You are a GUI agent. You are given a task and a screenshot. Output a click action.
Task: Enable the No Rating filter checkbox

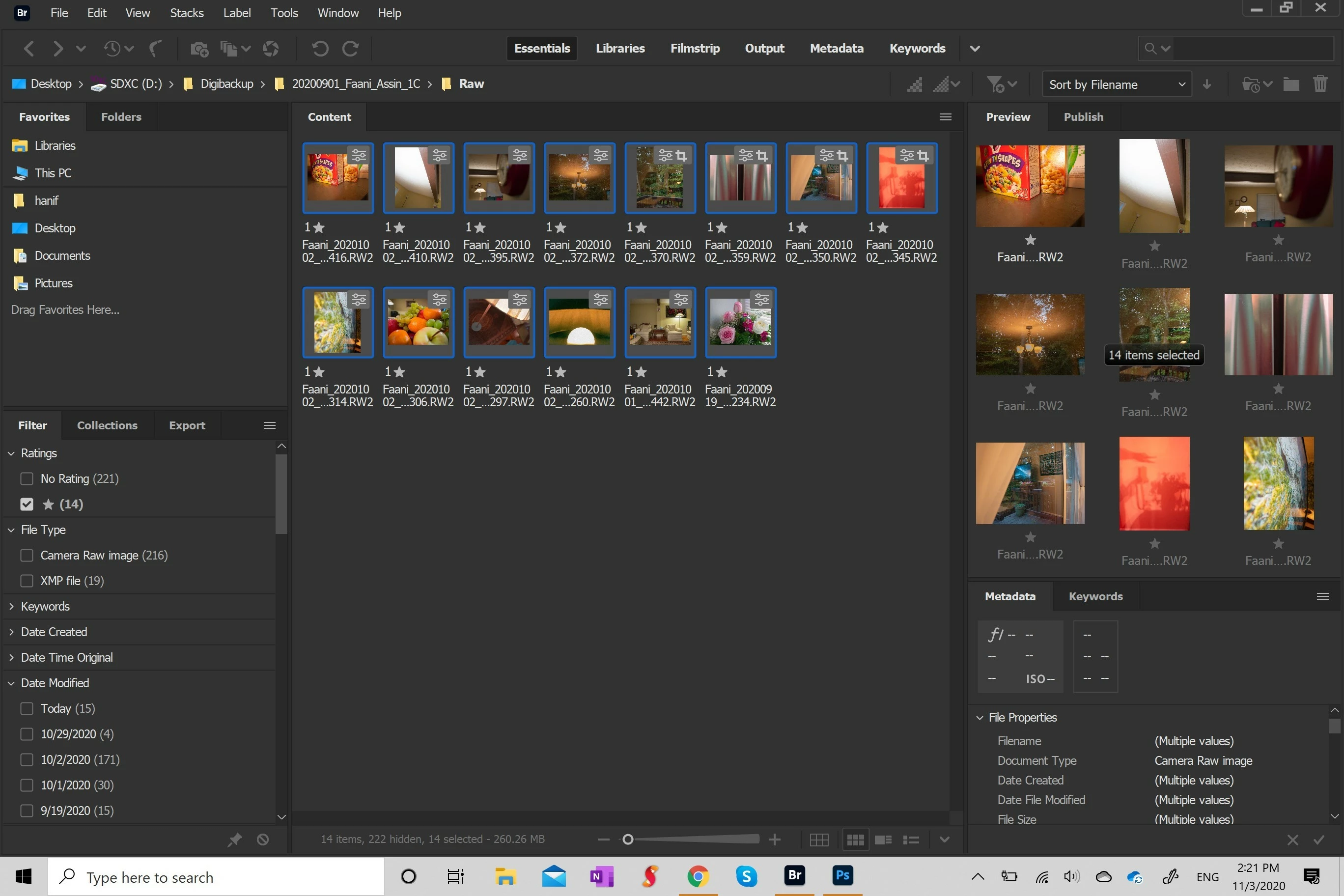click(x=27, y=478)
